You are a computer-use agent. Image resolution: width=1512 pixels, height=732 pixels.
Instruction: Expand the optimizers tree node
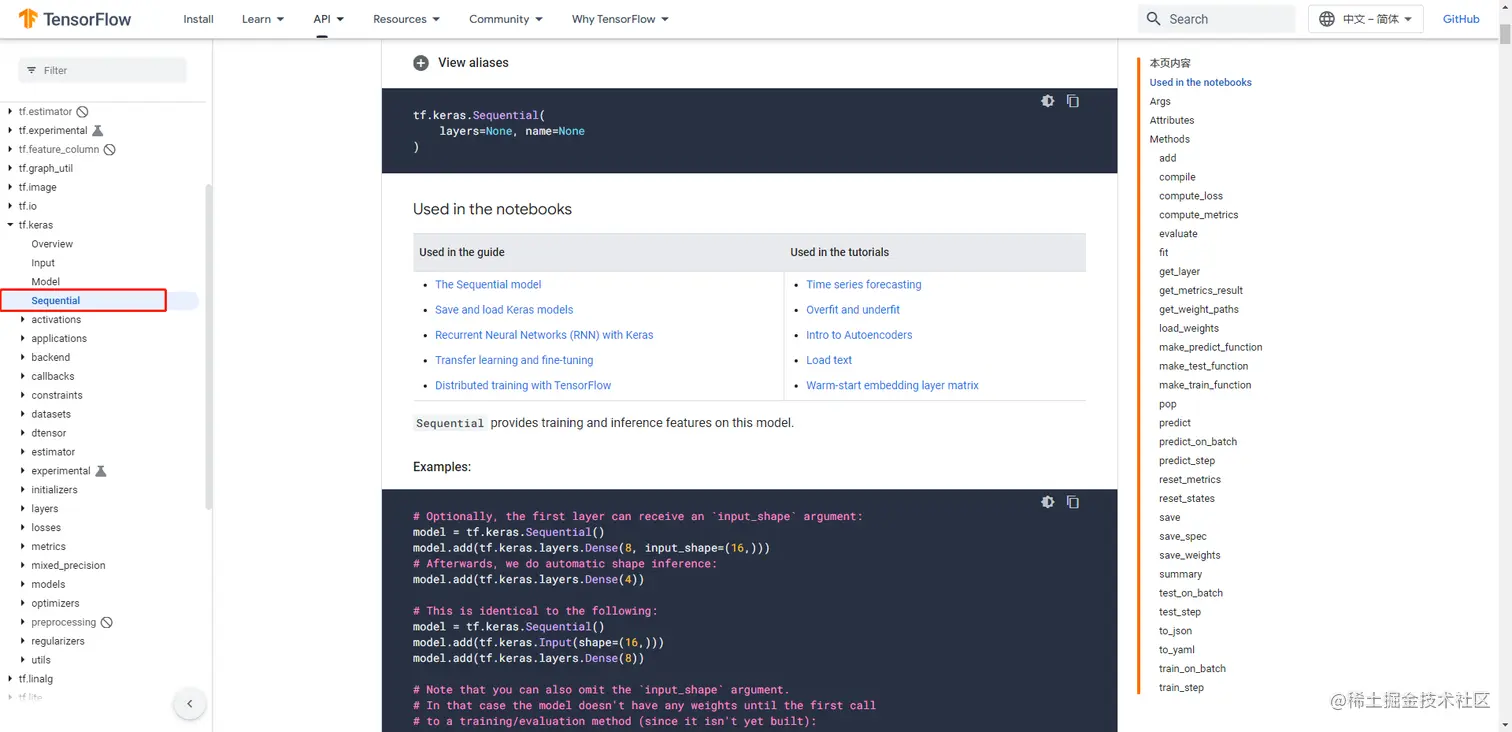(x=23, y=603)
